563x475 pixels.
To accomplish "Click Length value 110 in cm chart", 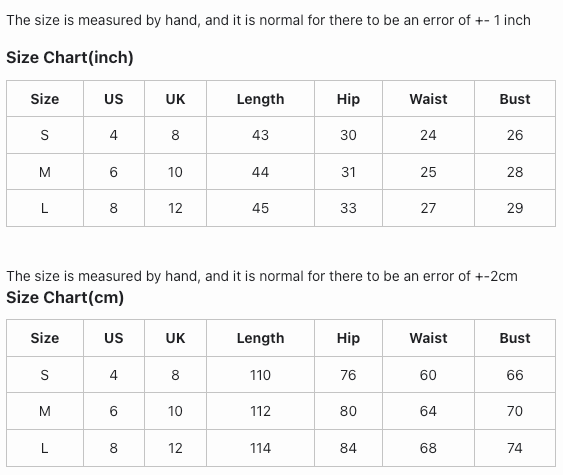I will coord(260,375).
